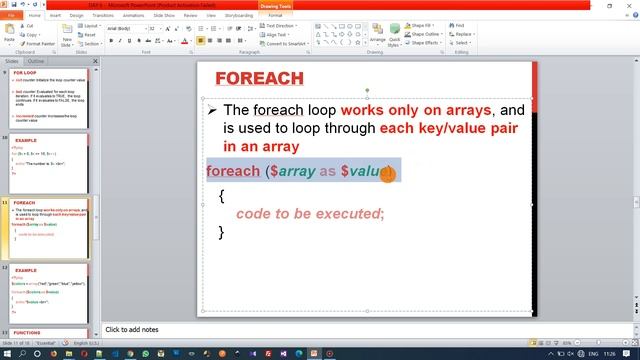
Task: Click the zoom slider in status bar
Action: [x=599, y=343]
